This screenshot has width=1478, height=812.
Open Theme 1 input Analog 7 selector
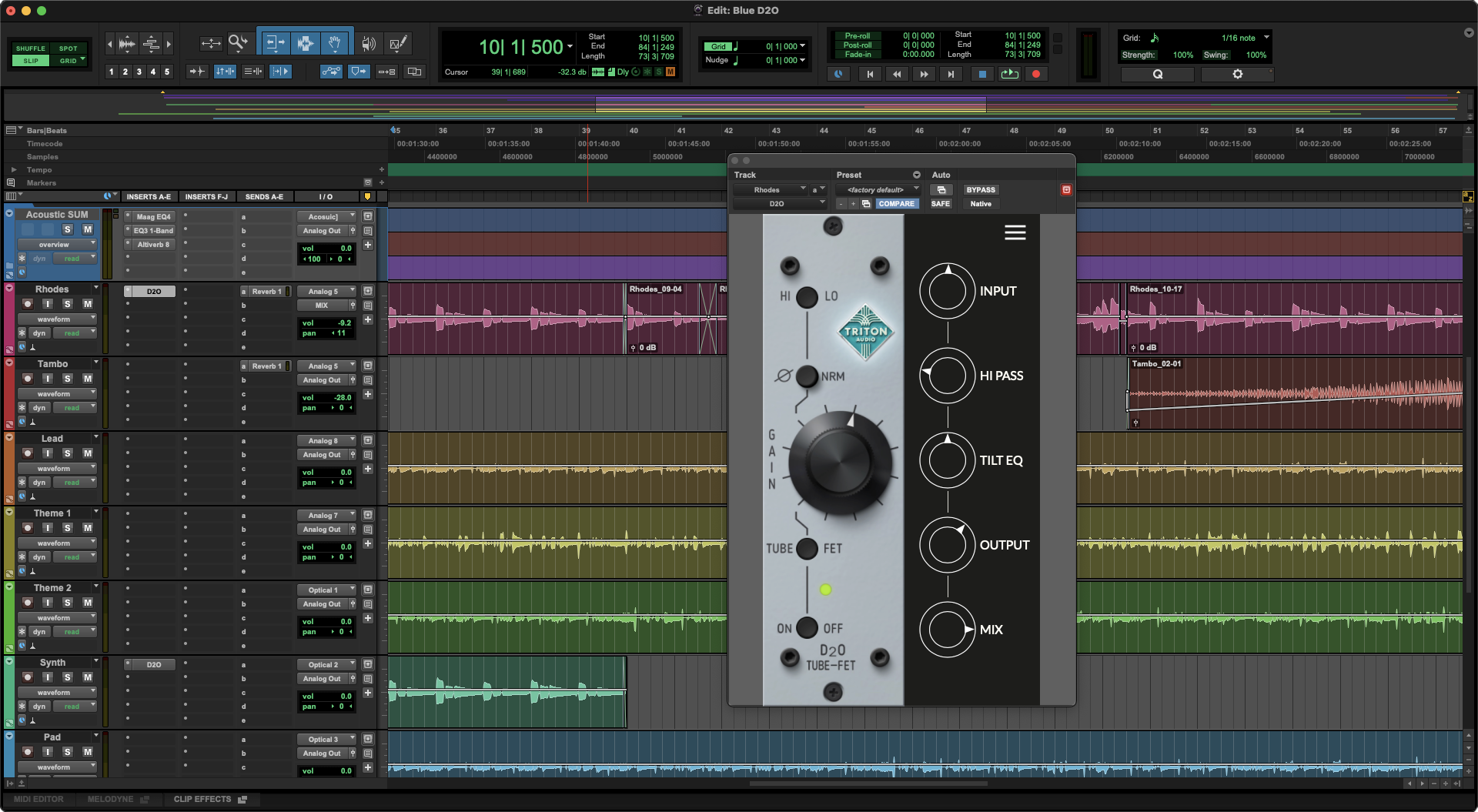[327, 516]
